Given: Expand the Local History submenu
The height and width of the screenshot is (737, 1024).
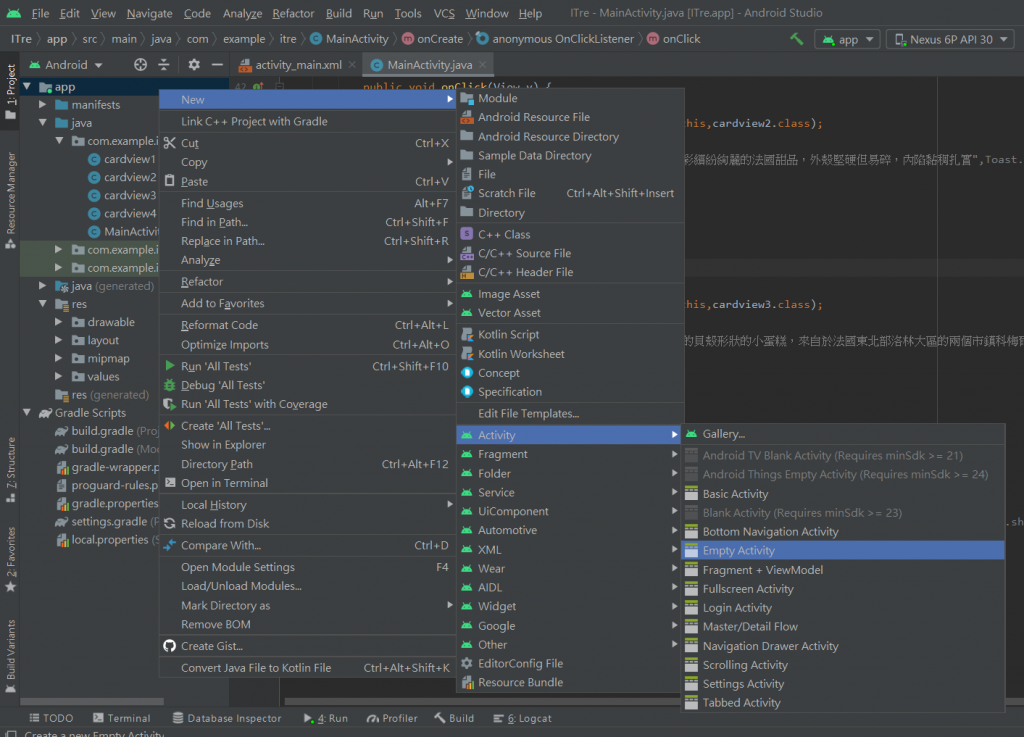Looking at the screenshot, I should (308, 505).
